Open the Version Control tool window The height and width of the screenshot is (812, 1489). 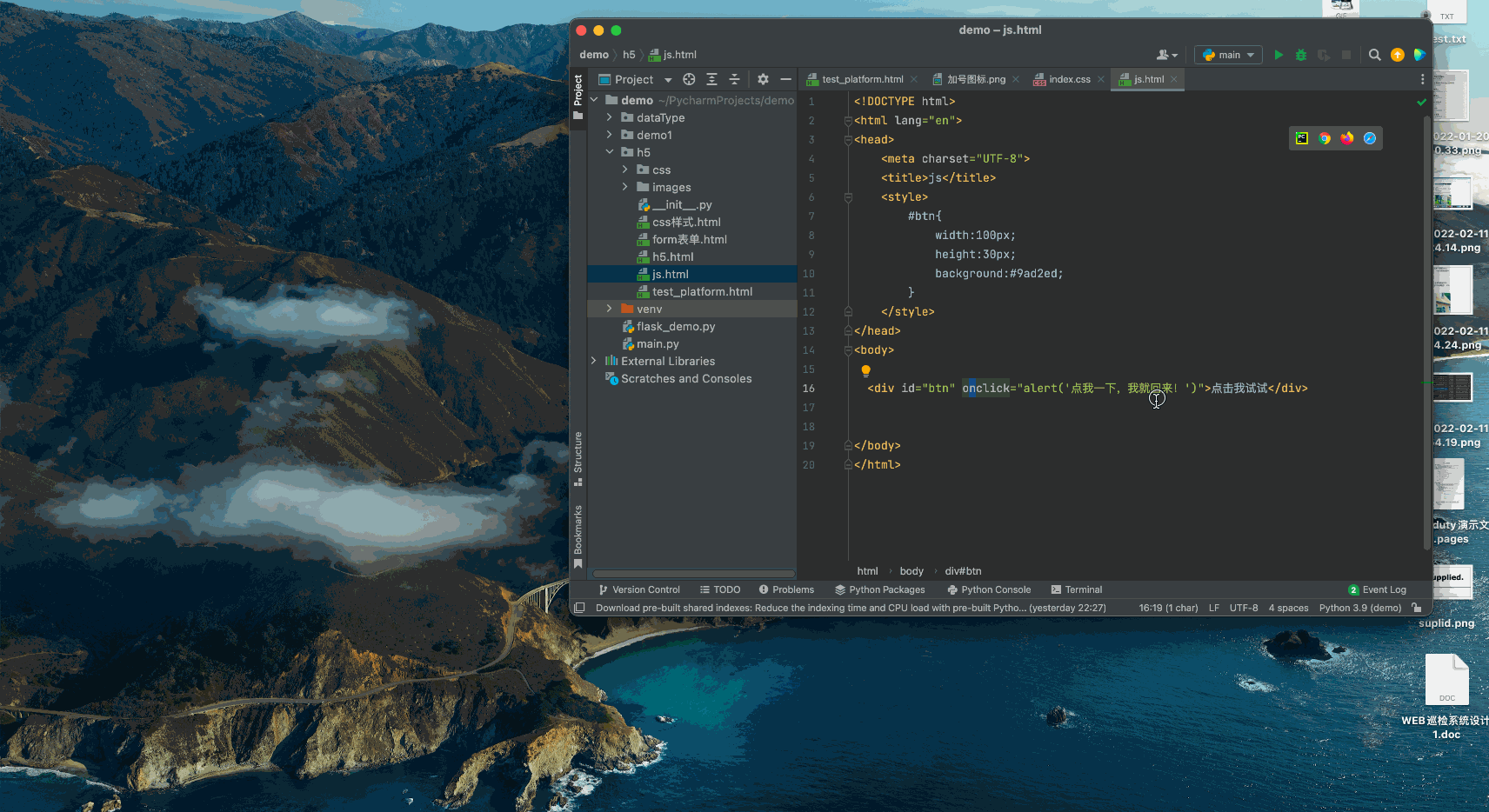[x=639, y=589]
